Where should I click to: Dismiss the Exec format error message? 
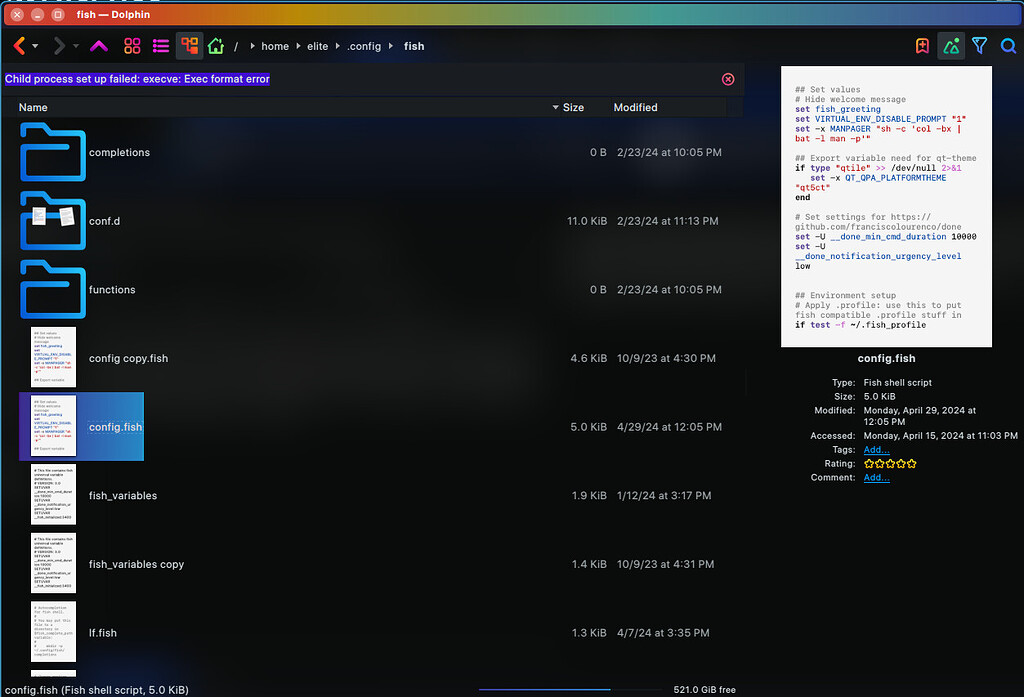click(x=728, y=79)
